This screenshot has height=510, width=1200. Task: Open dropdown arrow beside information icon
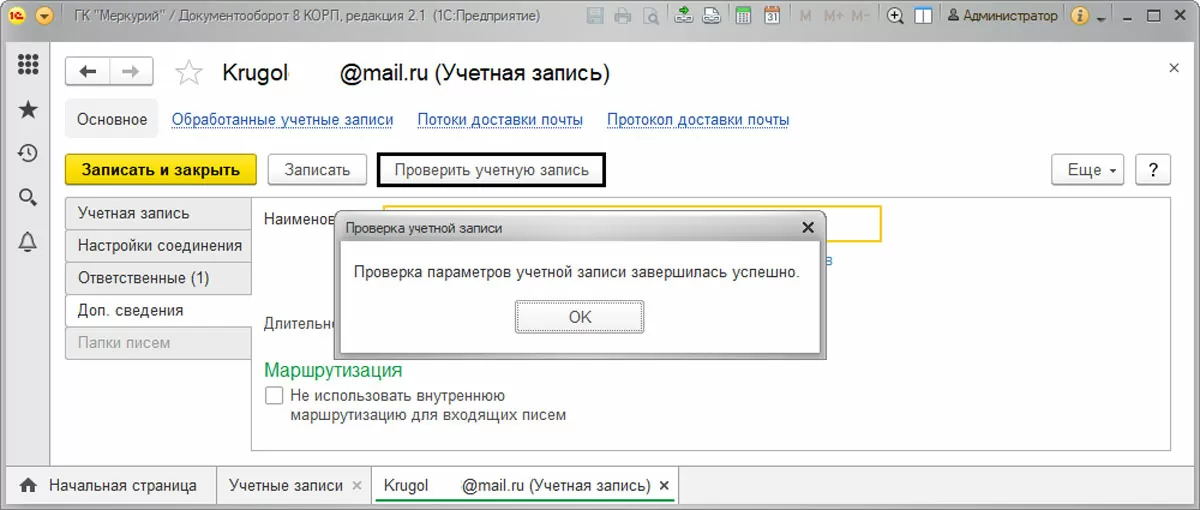click(x=1101, y=19)
